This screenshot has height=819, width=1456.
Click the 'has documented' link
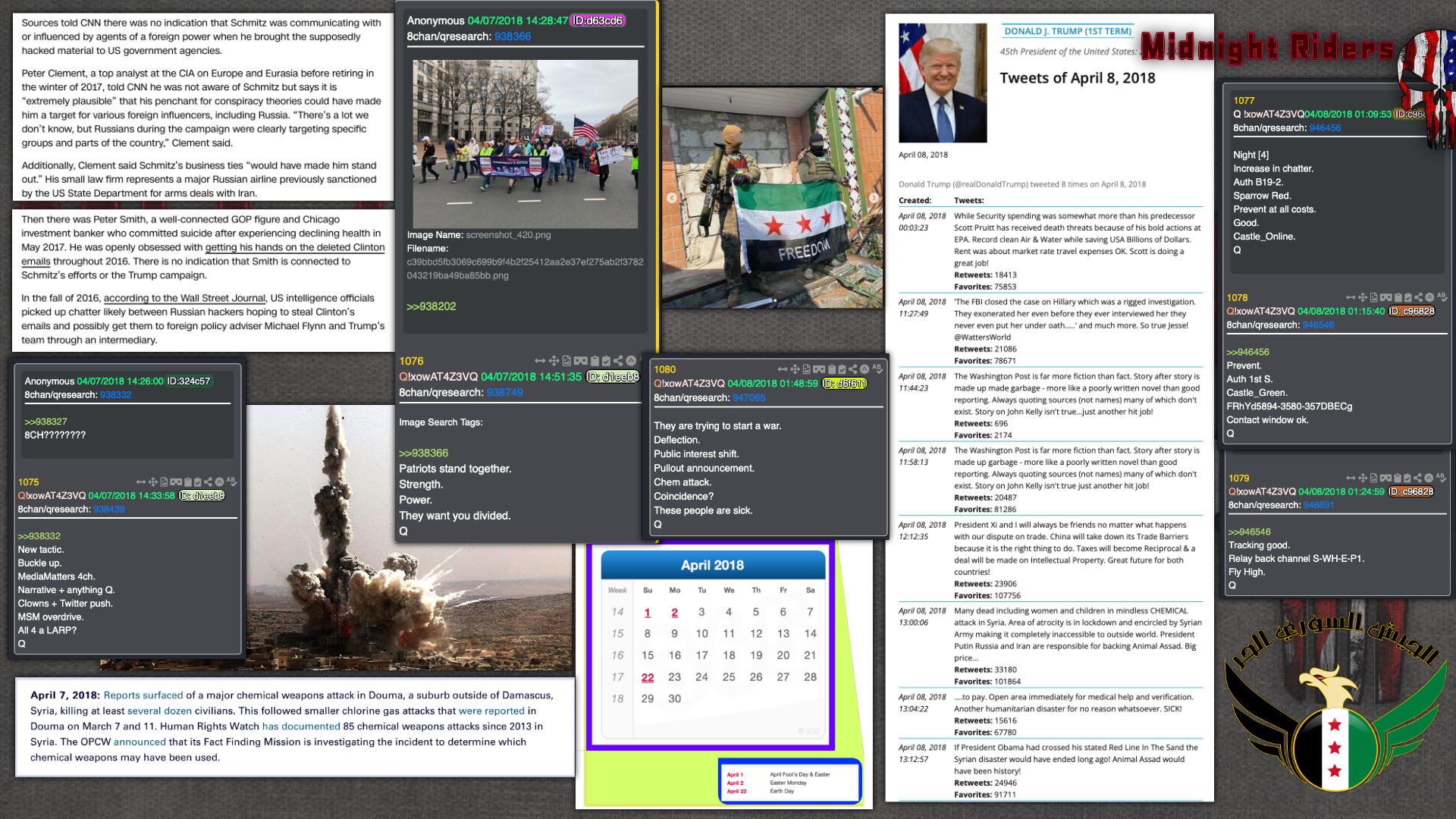pos(301,726)
